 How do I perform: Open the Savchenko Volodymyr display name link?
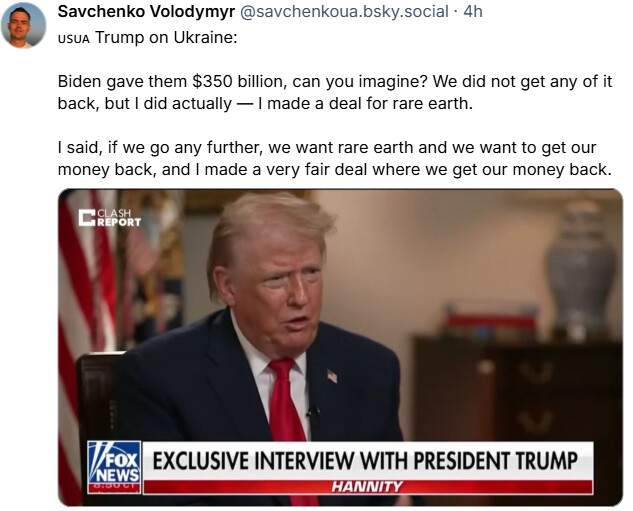(x=146, y=11)
